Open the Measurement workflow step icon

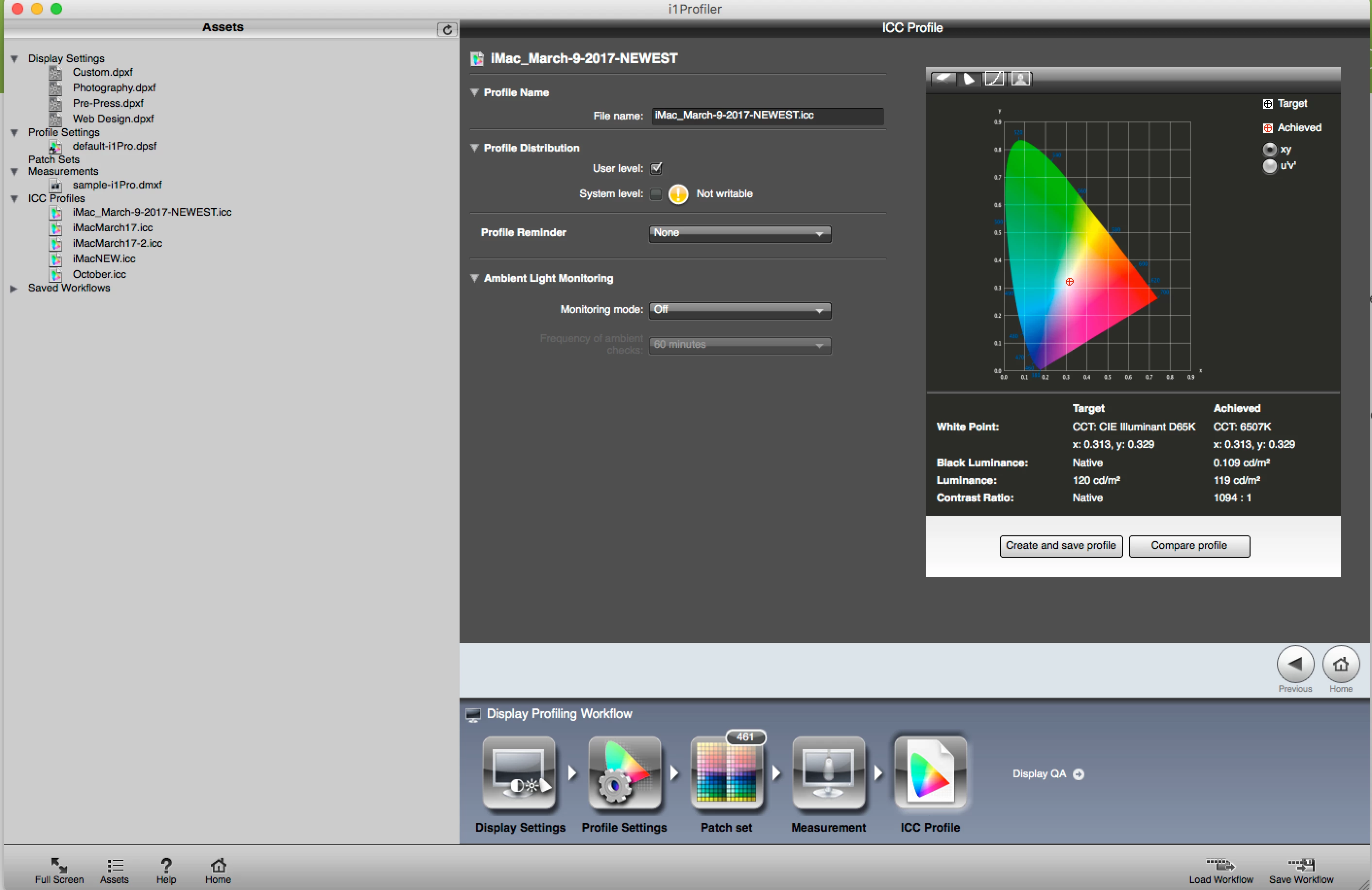click(828, 773)
